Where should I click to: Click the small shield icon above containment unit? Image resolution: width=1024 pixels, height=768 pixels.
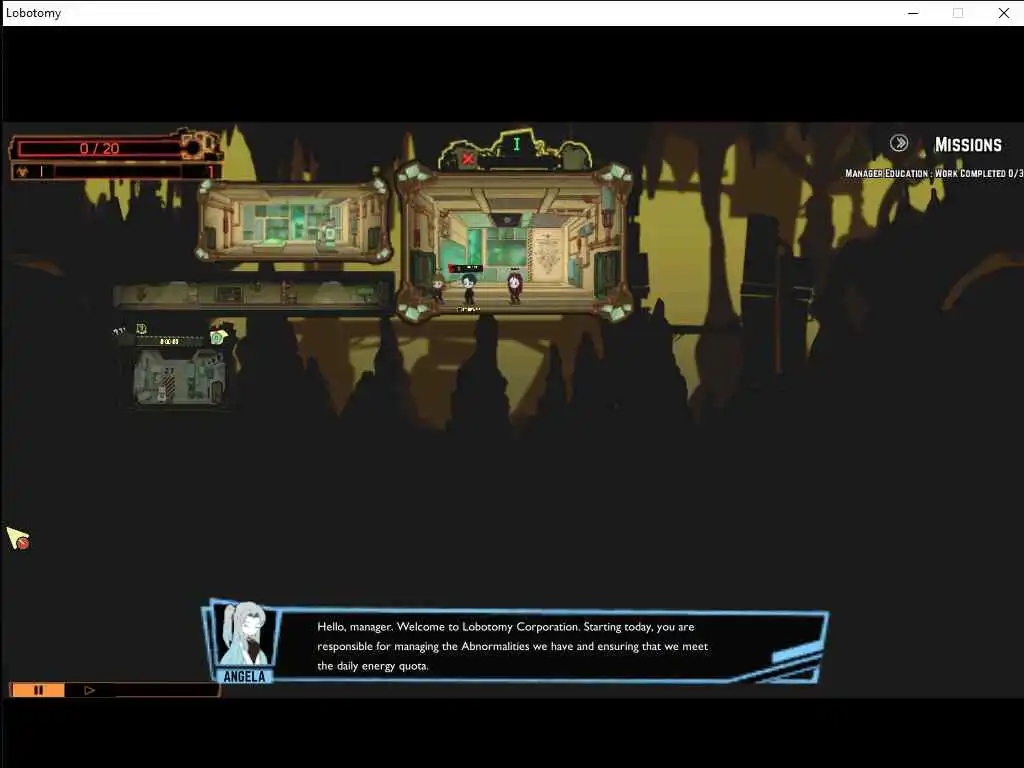pos(141,328)
